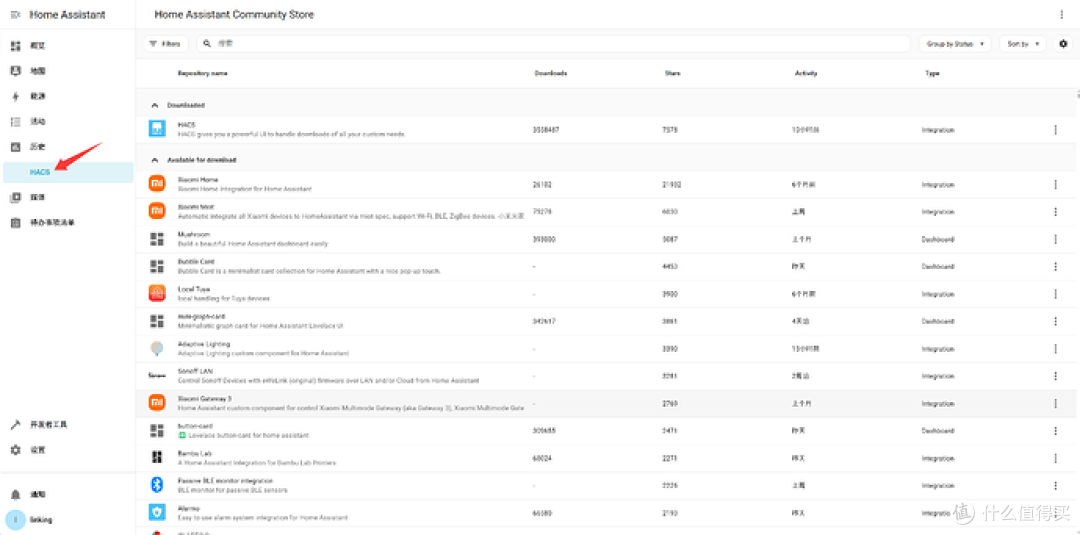Select the Xiaomi Miot repository name
The image size is (1080, 535).
click(196, 207)
